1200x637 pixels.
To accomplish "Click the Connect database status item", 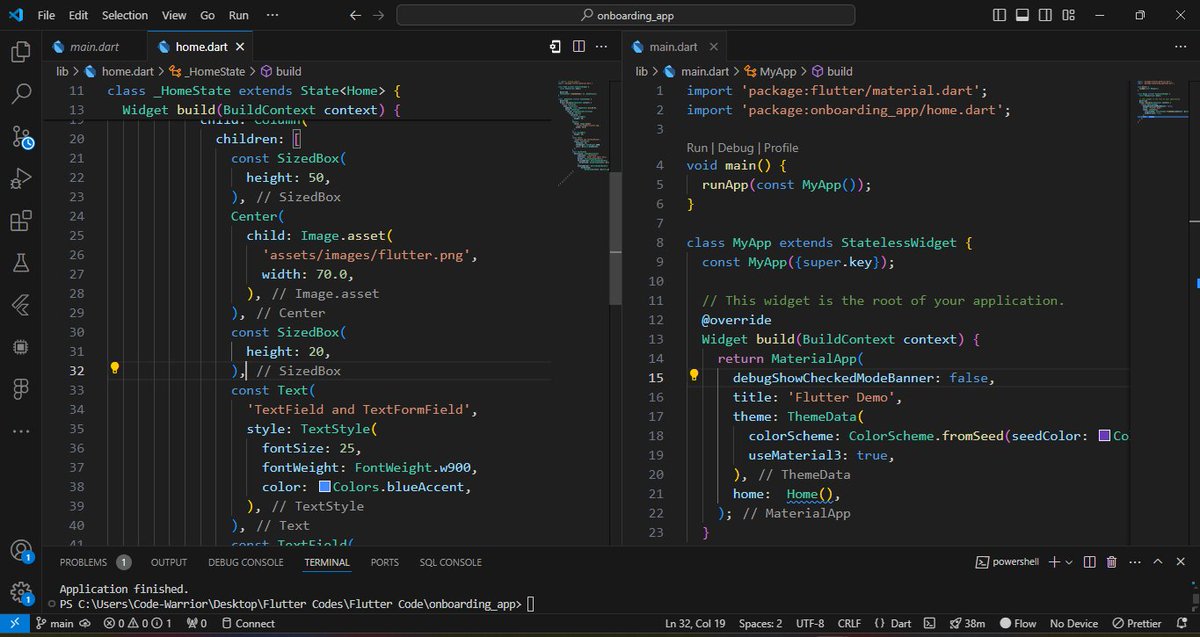I will 246,624.
